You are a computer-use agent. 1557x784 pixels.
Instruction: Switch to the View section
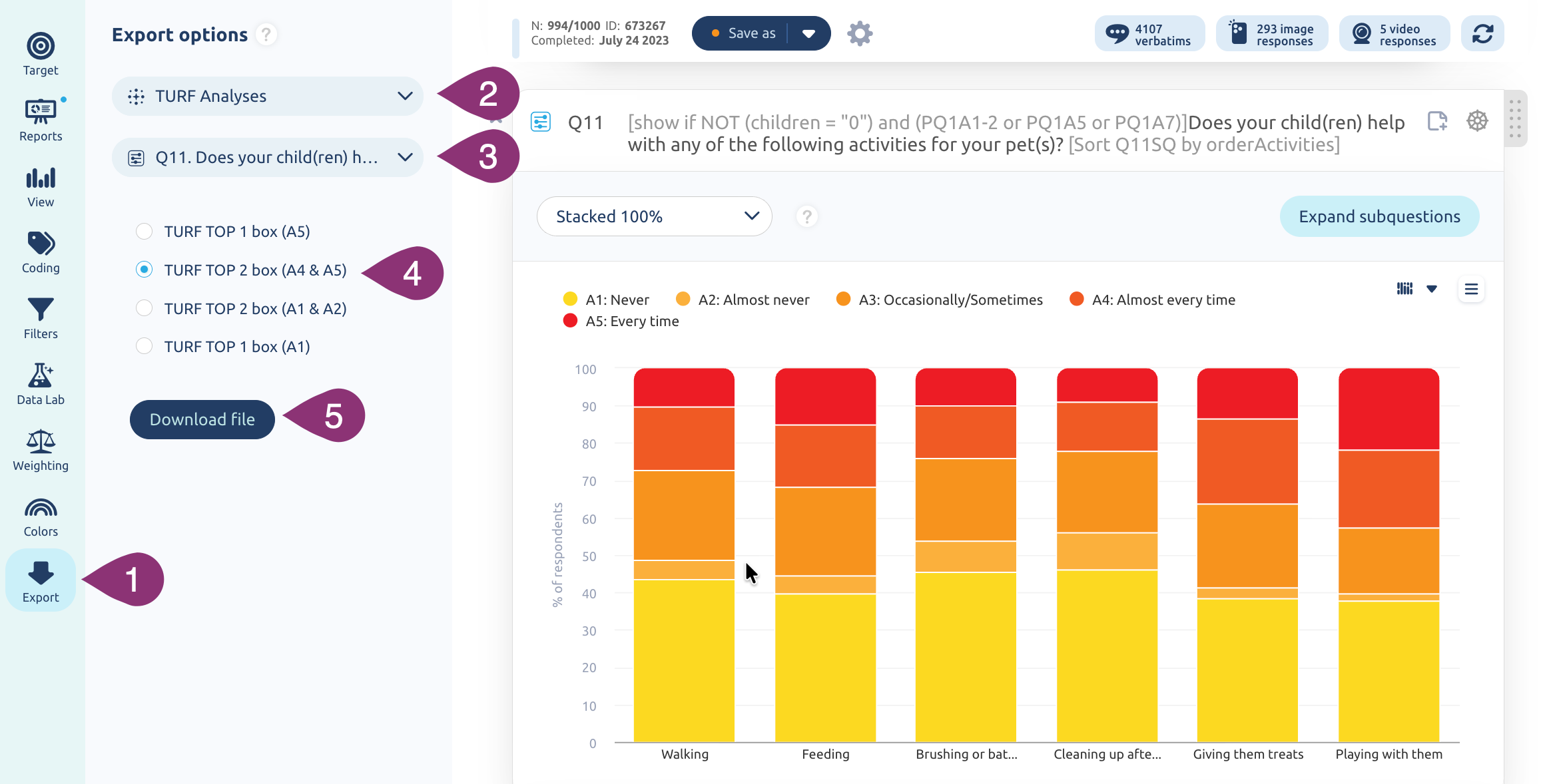click(41, 186)
